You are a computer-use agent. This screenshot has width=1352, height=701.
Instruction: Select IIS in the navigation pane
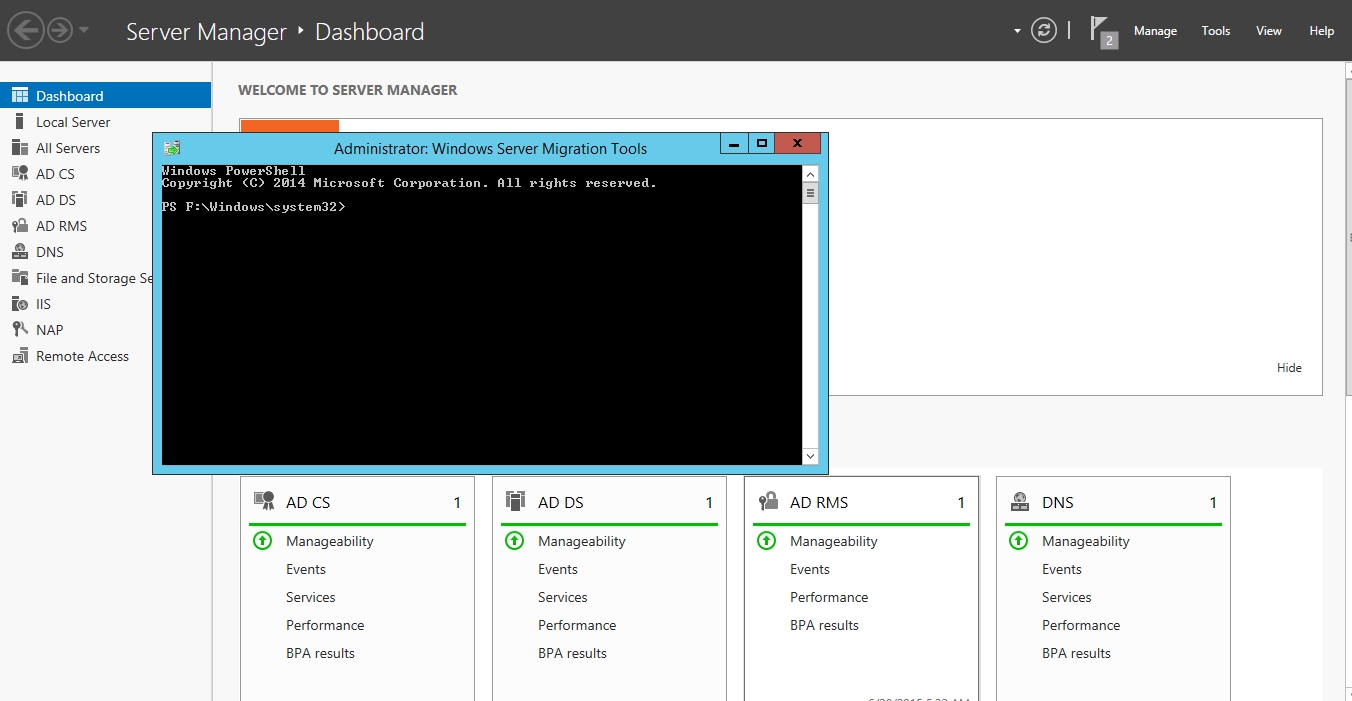coord(43,304)
